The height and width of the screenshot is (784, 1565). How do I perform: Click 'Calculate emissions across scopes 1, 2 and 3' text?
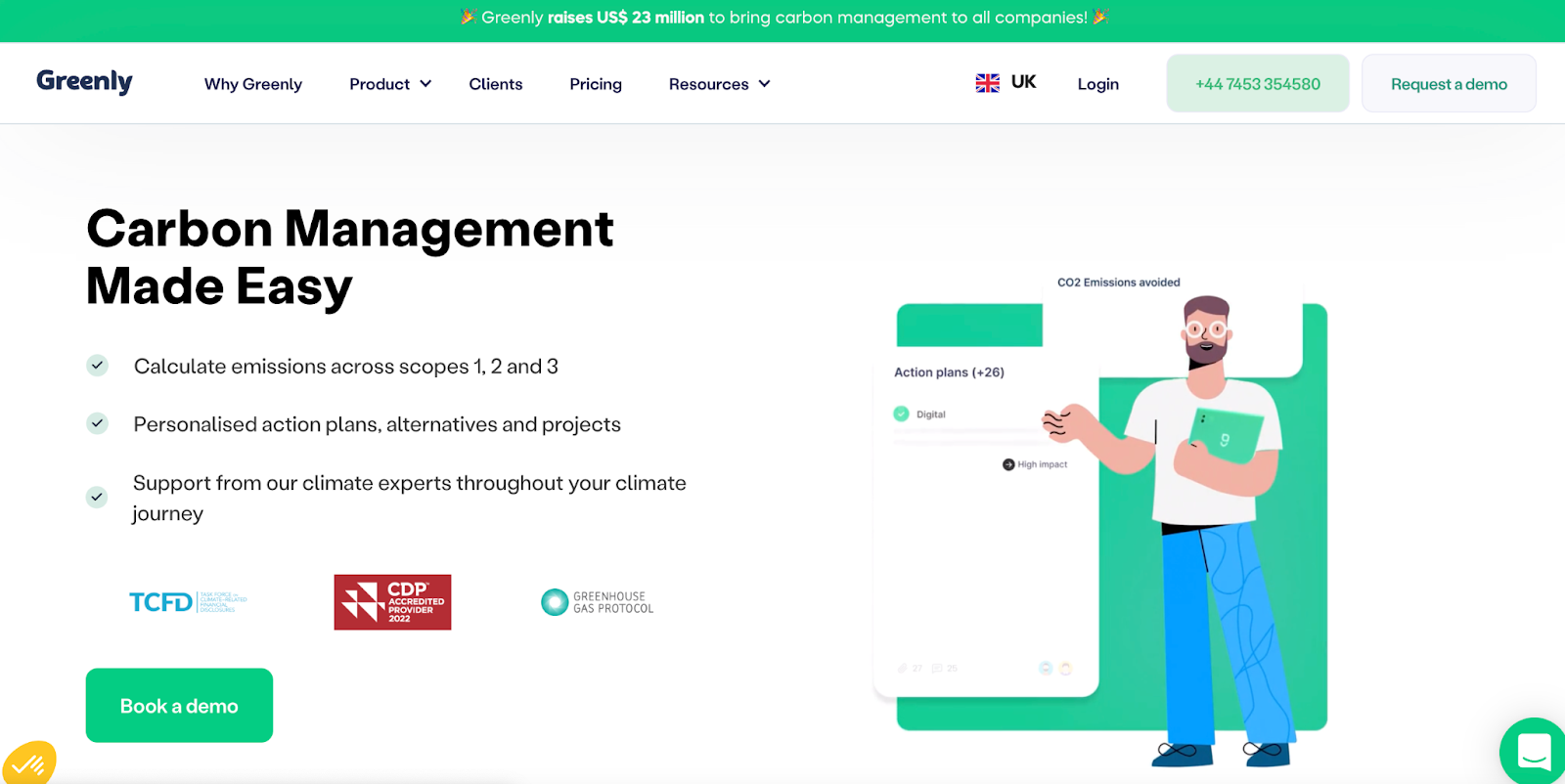point(346,367)
